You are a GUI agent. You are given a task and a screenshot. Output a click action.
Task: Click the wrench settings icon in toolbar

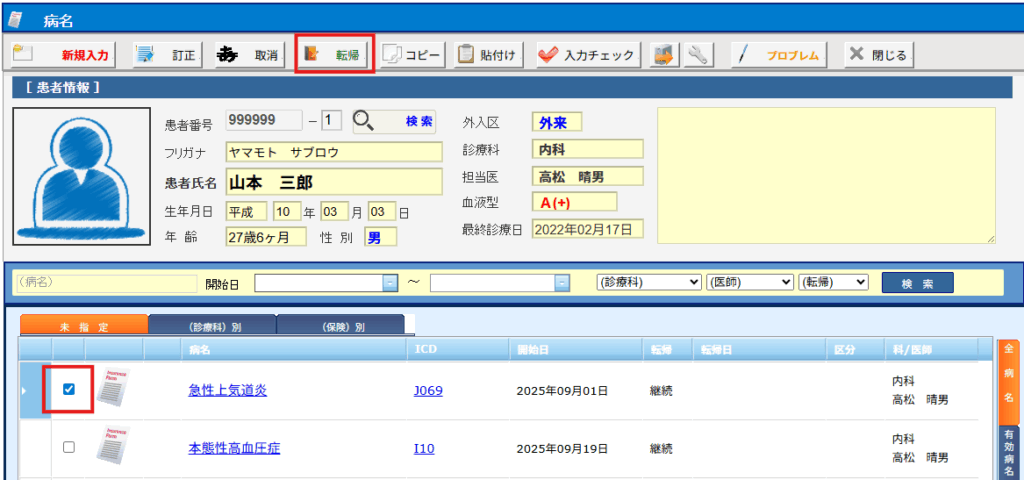pos(697,55)
